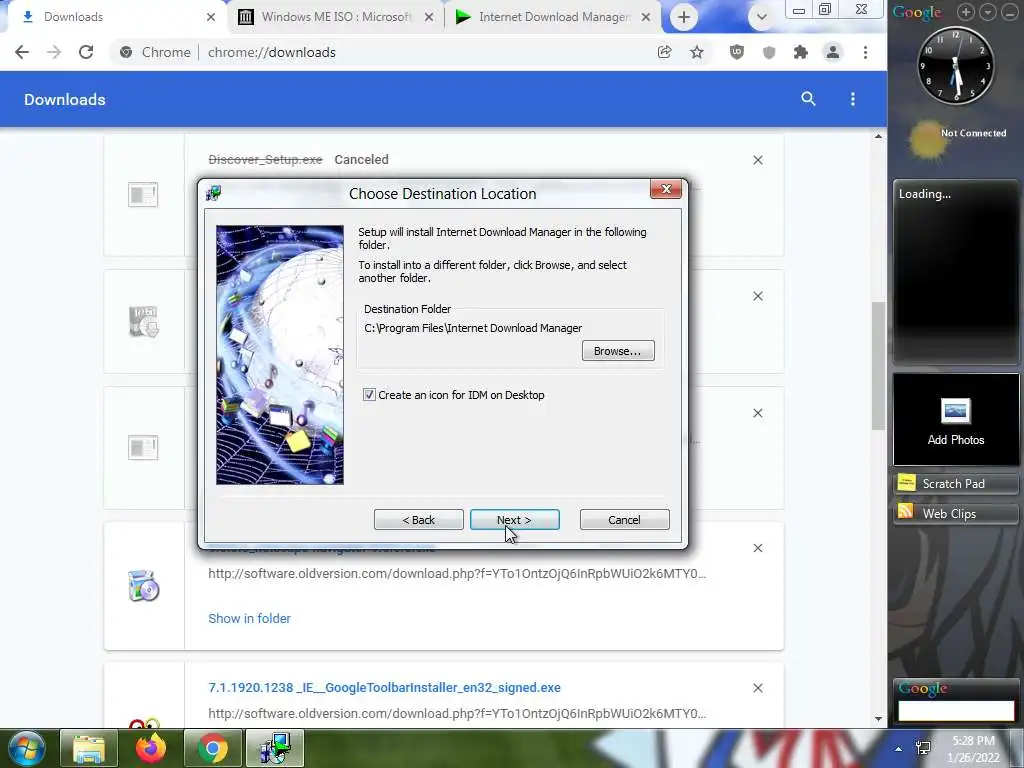Expand the Web Clips gadget
Image resolution: width=1024 pixels, height=768 pixels.
956,513
